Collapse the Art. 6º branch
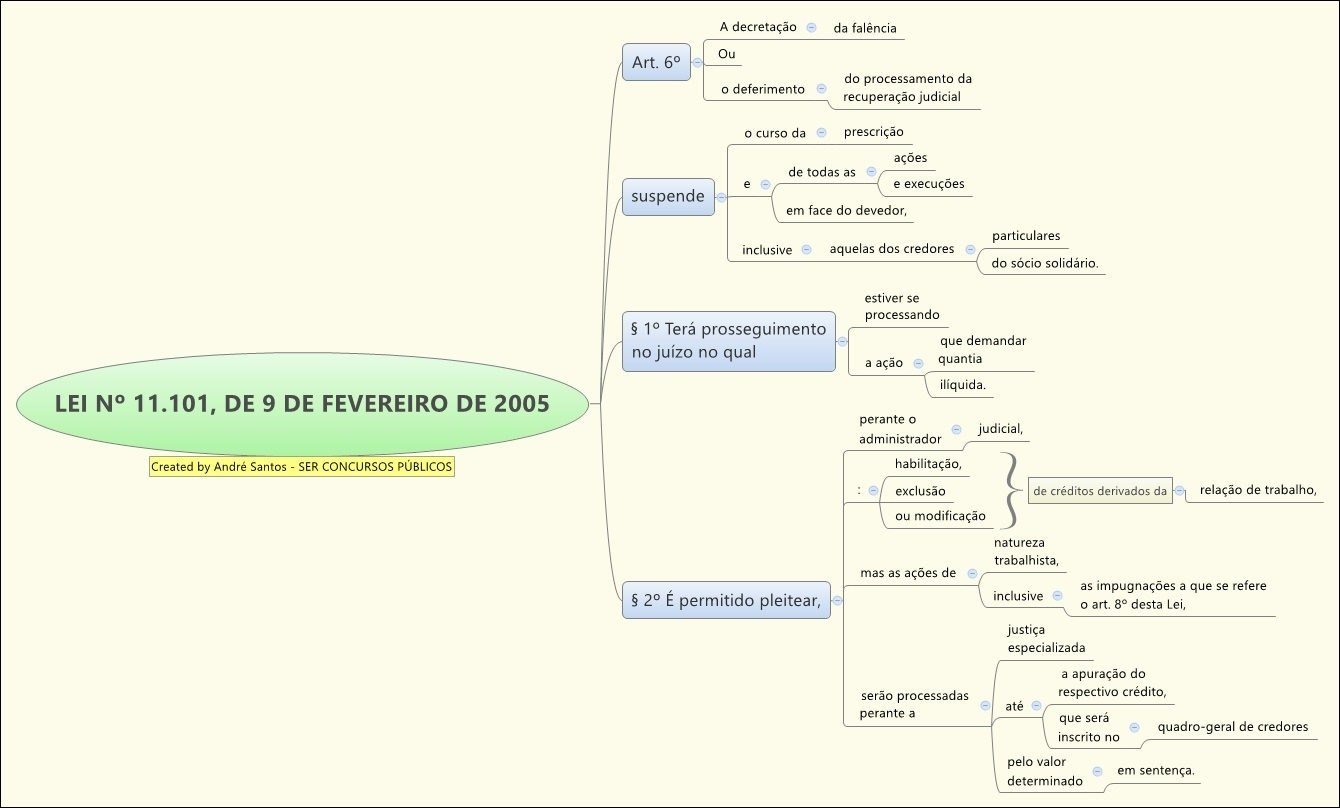 tap(697, 62)
